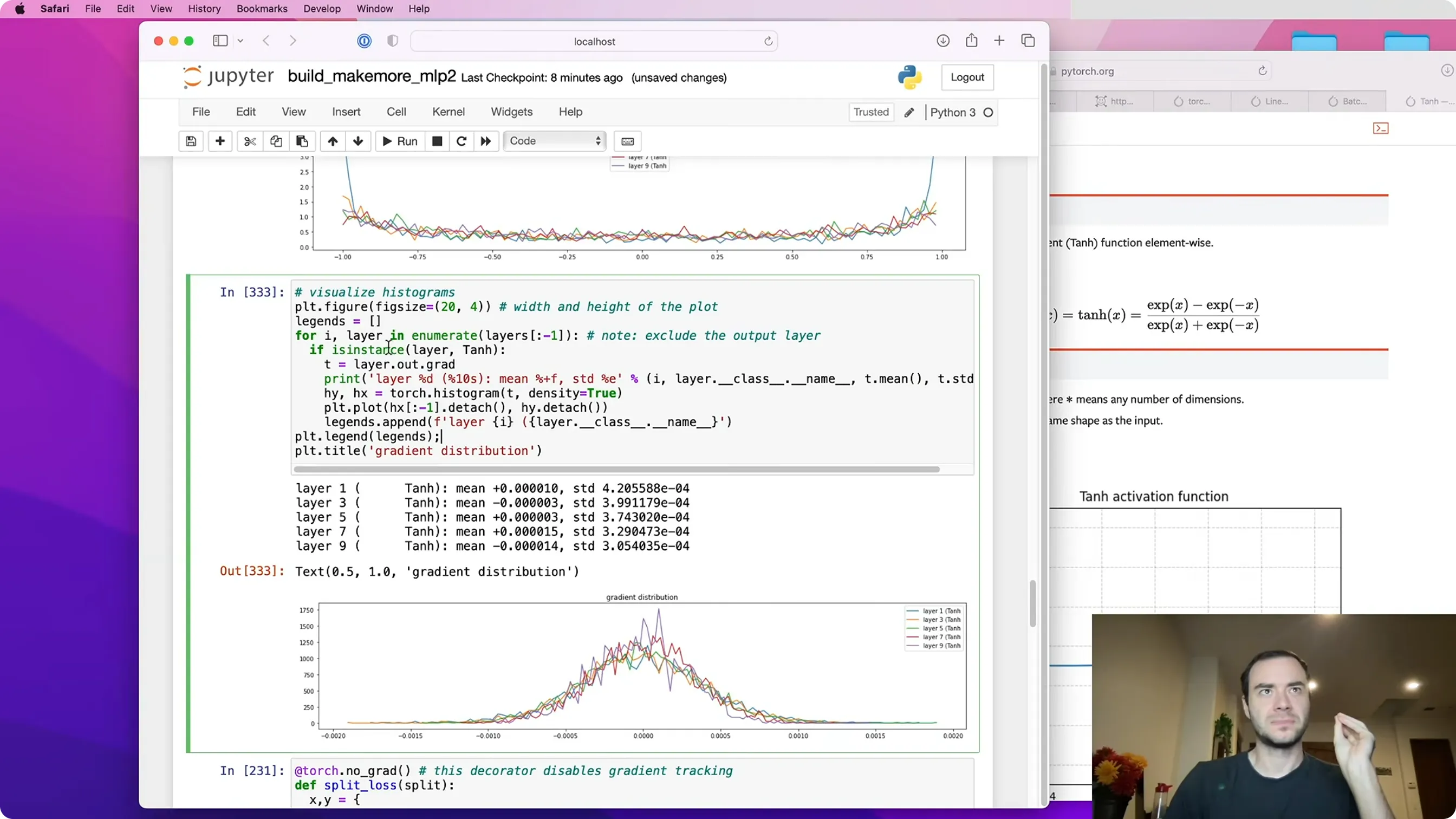Reload localhost page icon

point(768,41)
